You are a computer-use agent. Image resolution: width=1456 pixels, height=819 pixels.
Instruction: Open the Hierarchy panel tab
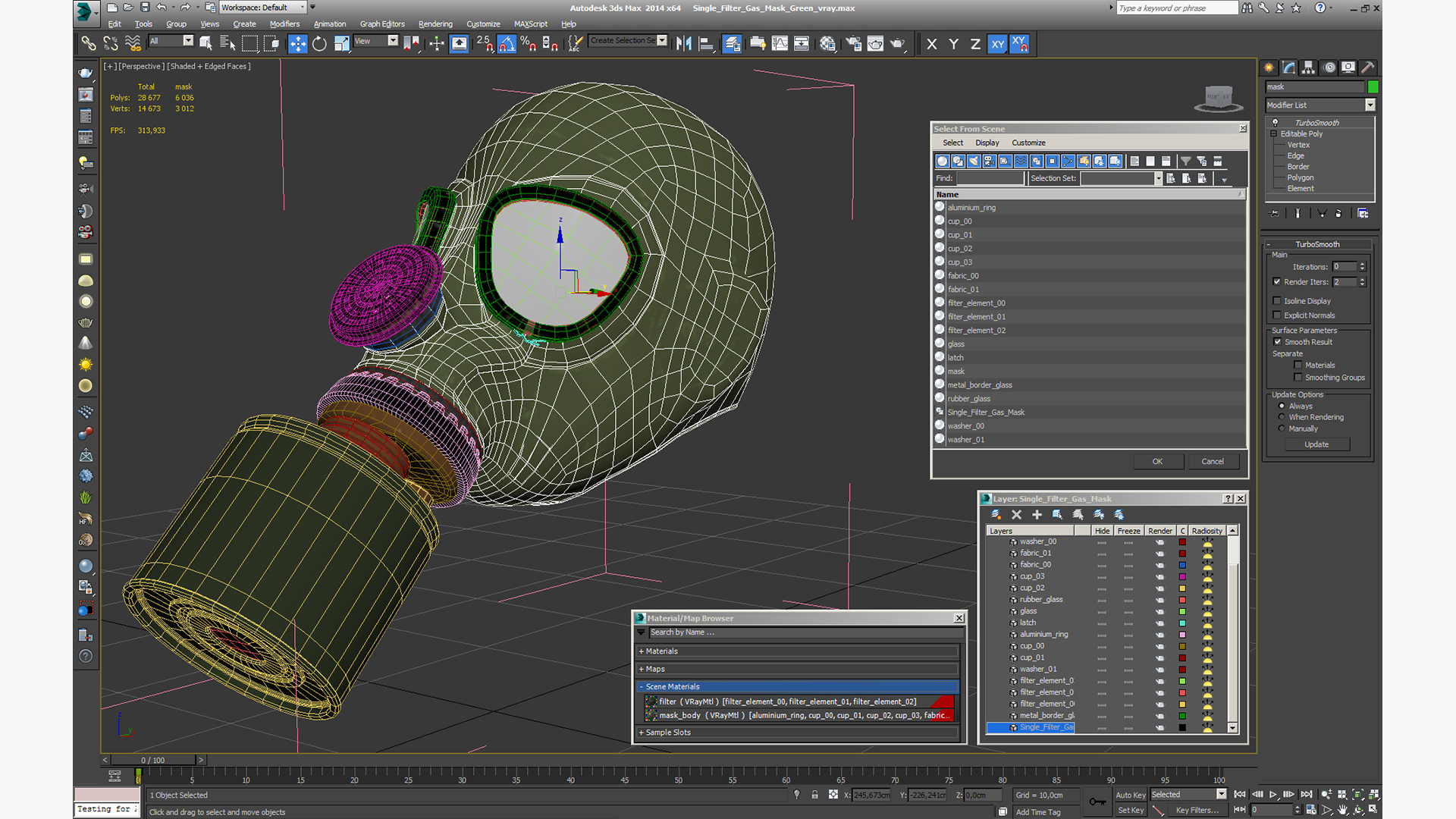pyautogui.click(x=1308, y=67)
